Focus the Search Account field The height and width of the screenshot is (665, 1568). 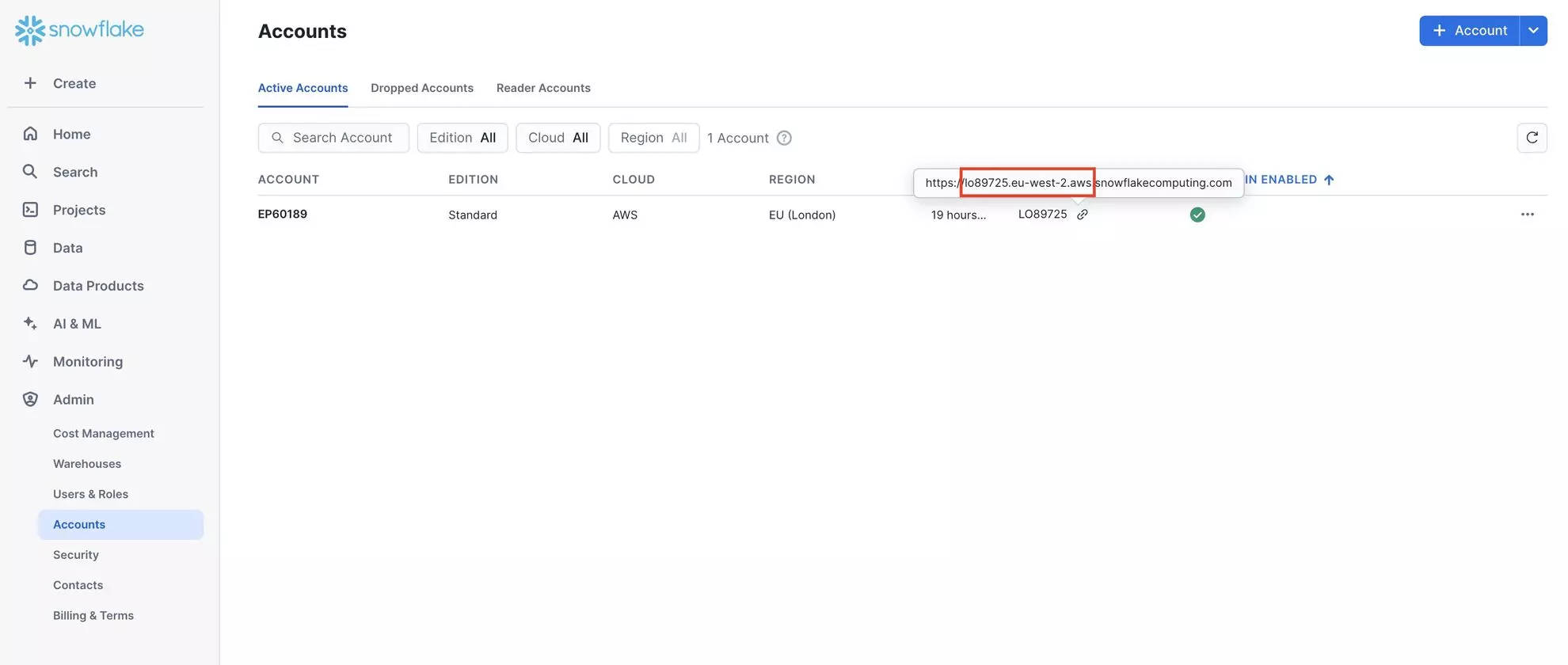pyautogui.click(x=333, y=138)
